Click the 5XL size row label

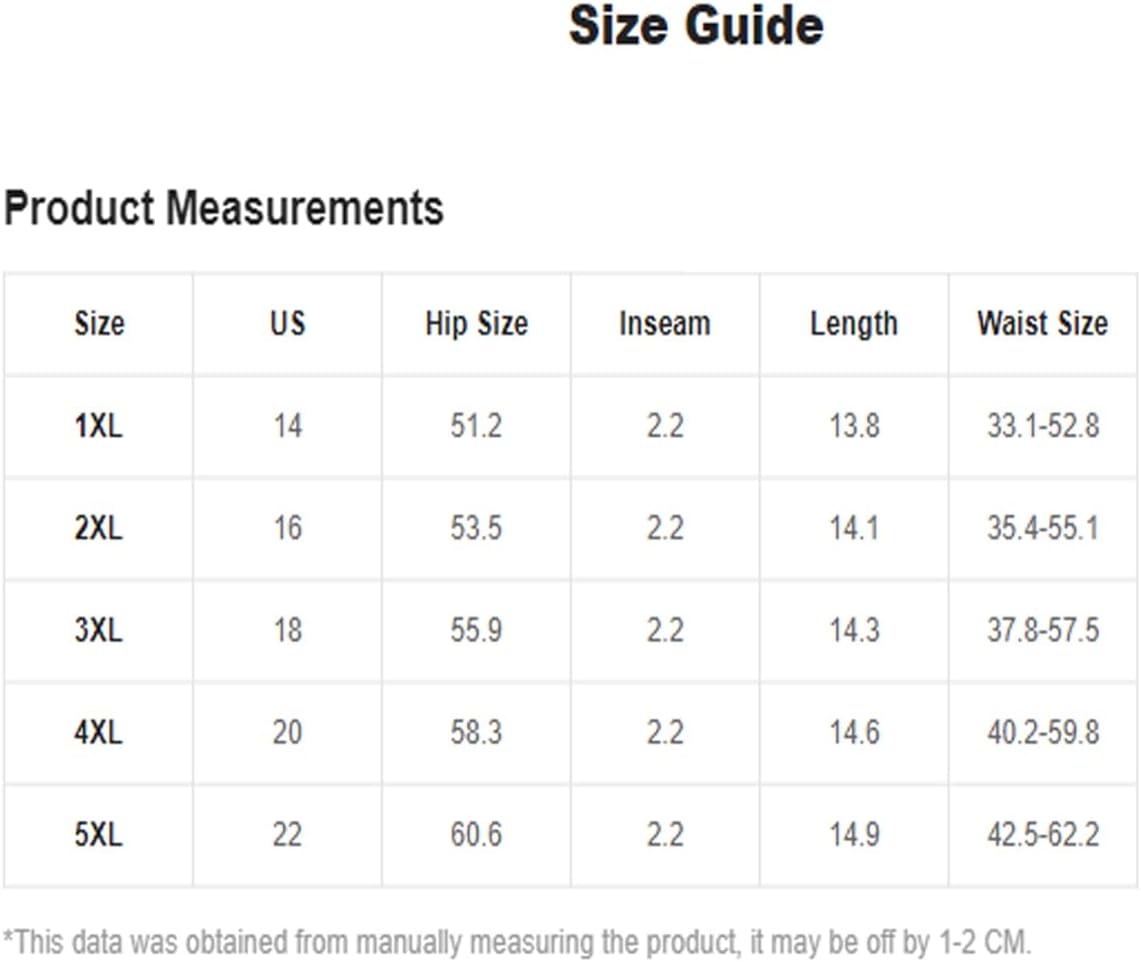[x=99, y=835]
